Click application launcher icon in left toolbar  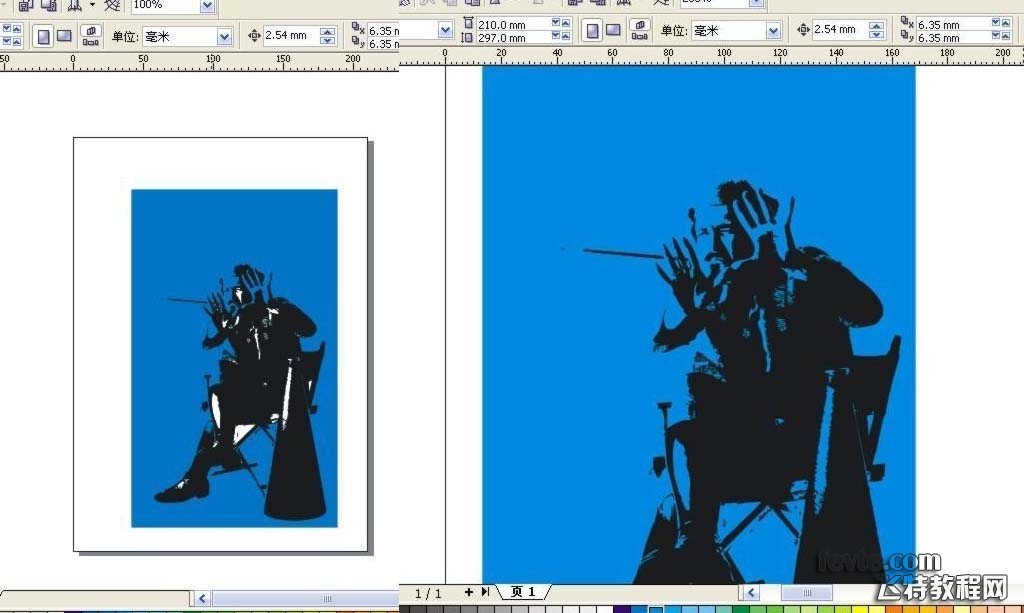point(75,5)
